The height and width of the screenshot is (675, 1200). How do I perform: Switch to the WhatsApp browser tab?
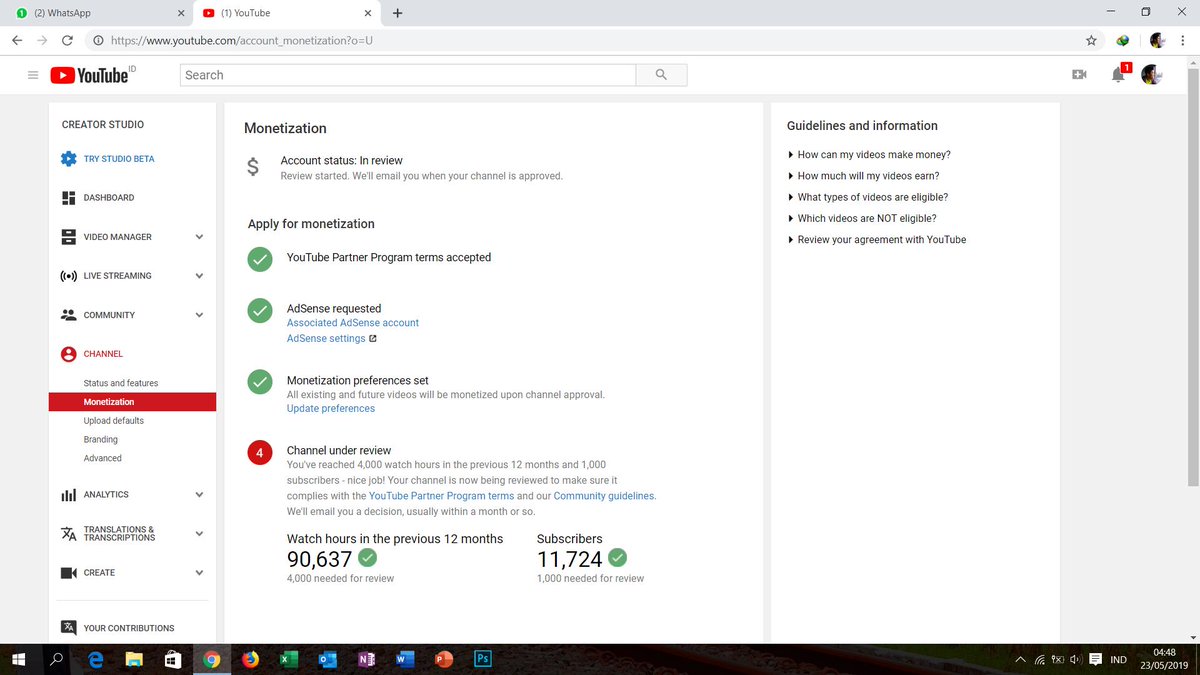click(x=95, y=13)
